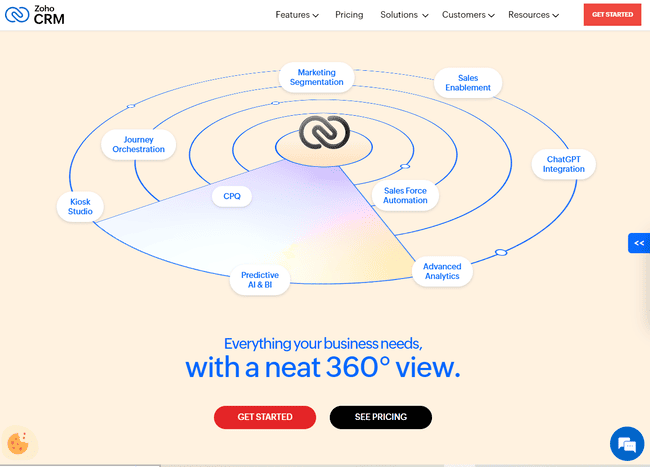This screenshot has width=650, height=467.
Task: Select the Marketing Segmentation bubble
Action: coord(317,77)
